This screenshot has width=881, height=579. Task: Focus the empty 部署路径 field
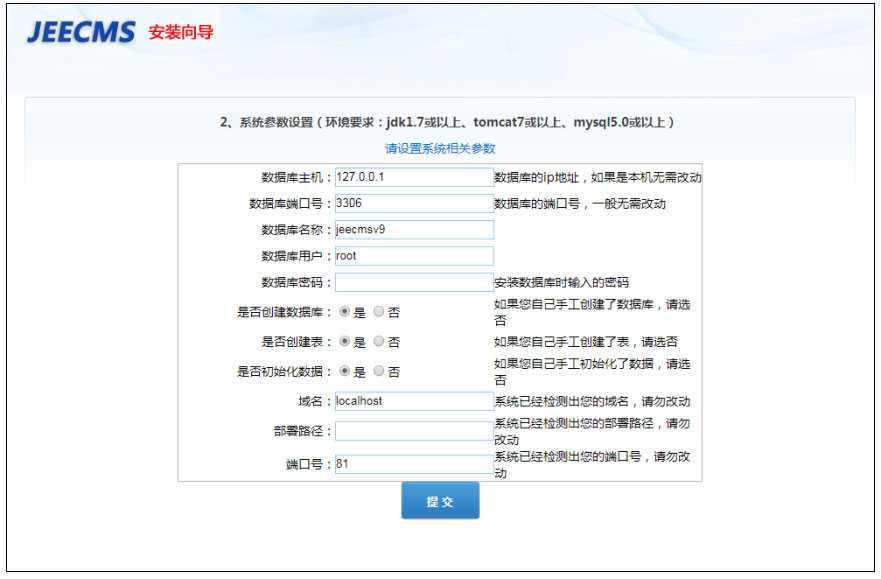pos(414,431)
